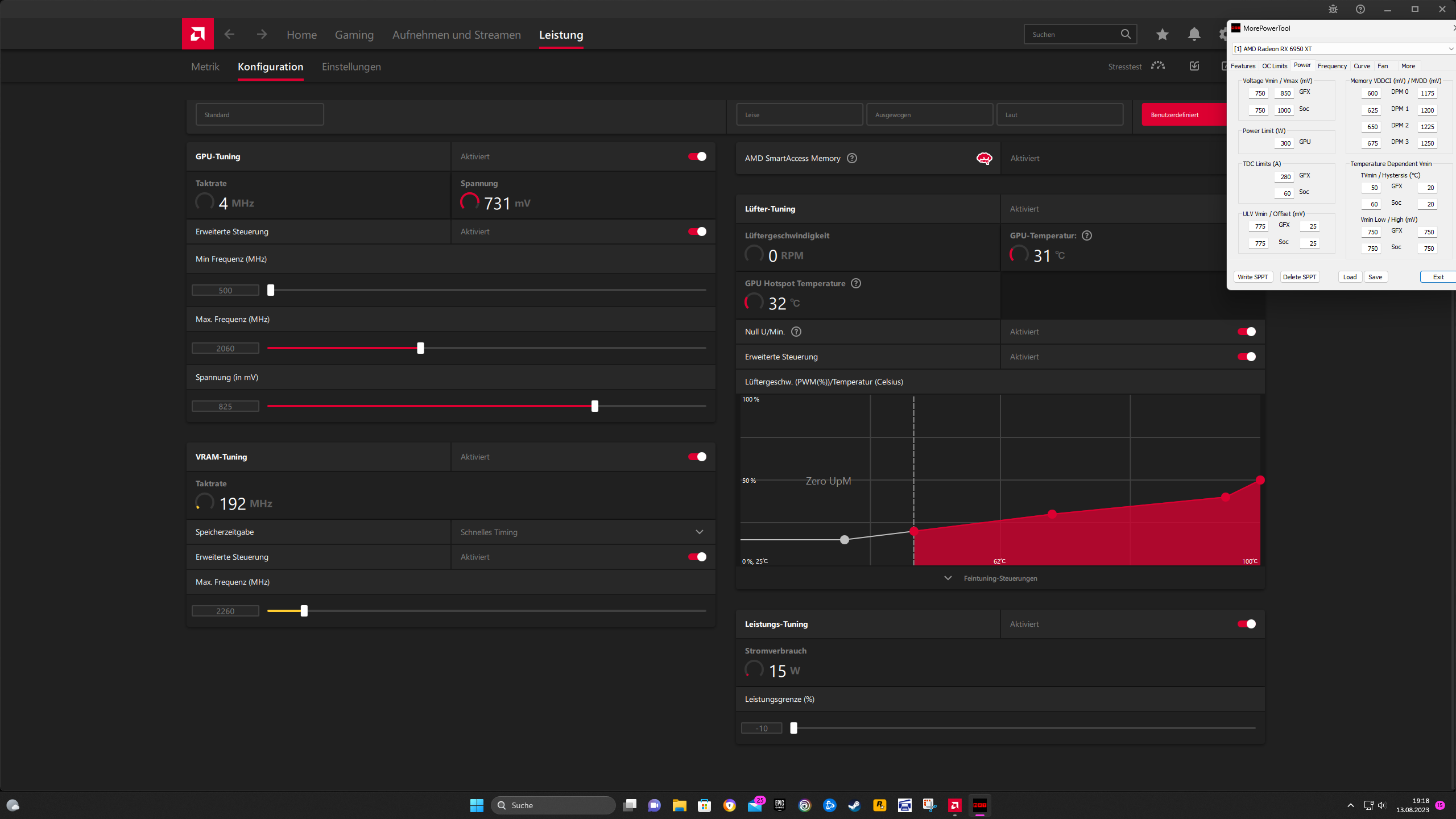Click the back navigation arrow
This screenshot has height=819, width=1456.
(229, 34)
